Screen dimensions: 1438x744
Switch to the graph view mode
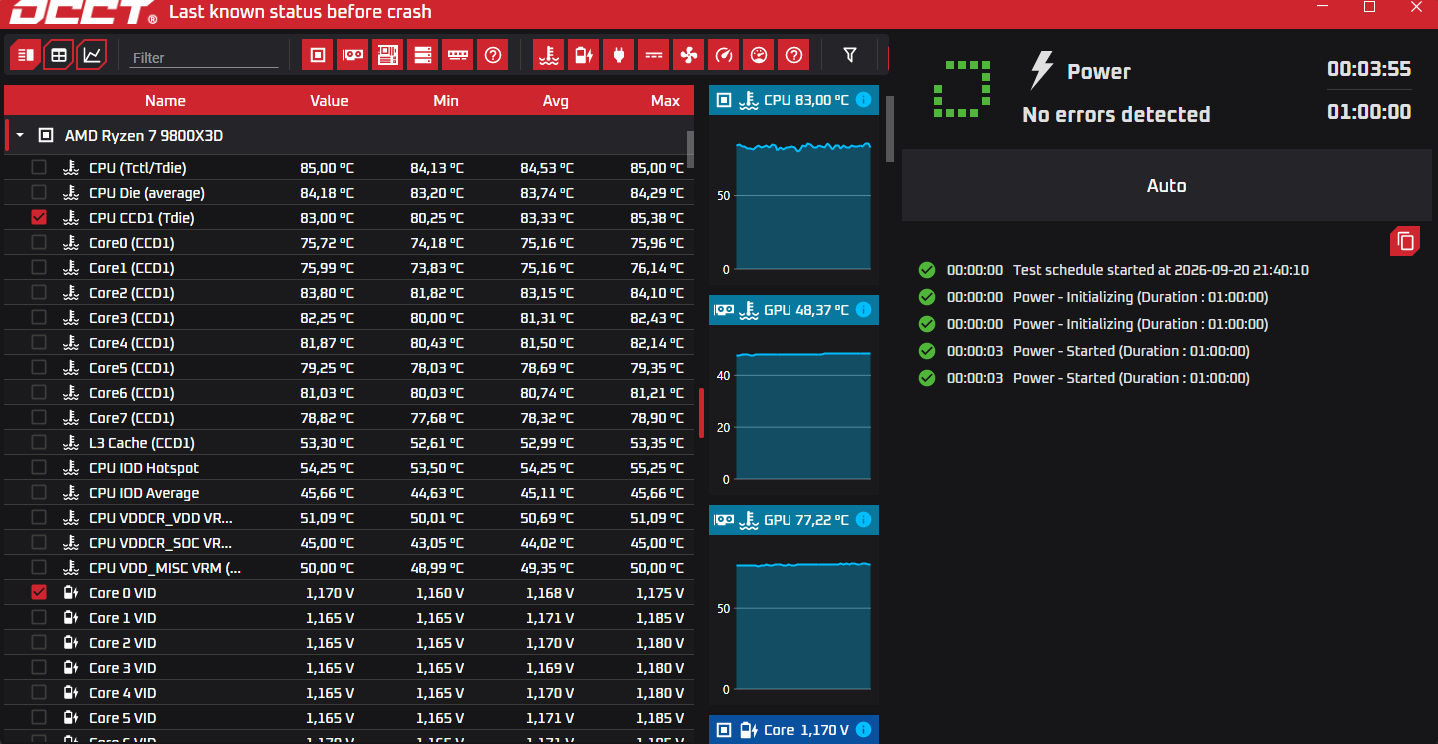tap(92, 55)
